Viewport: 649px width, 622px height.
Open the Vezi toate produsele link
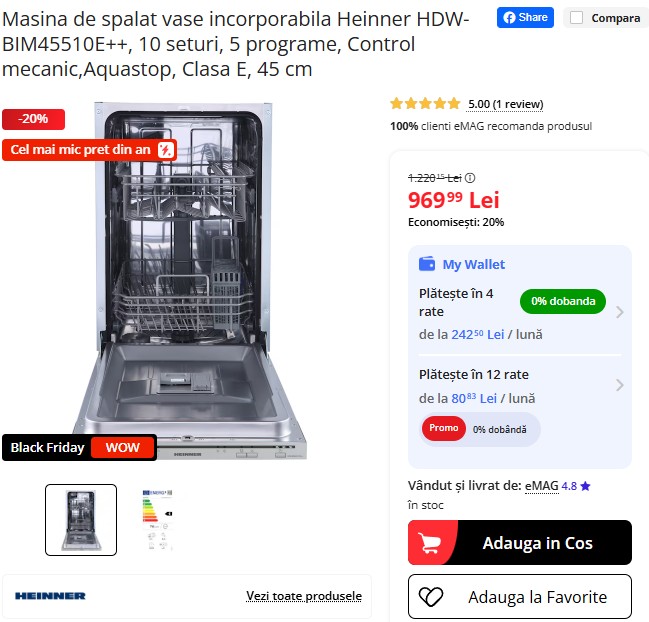[x=304, y=596]
